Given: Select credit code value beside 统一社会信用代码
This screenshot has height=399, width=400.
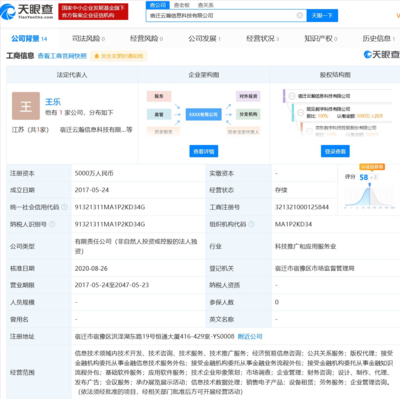Looking at the screenshot, I should pos(110,207).
